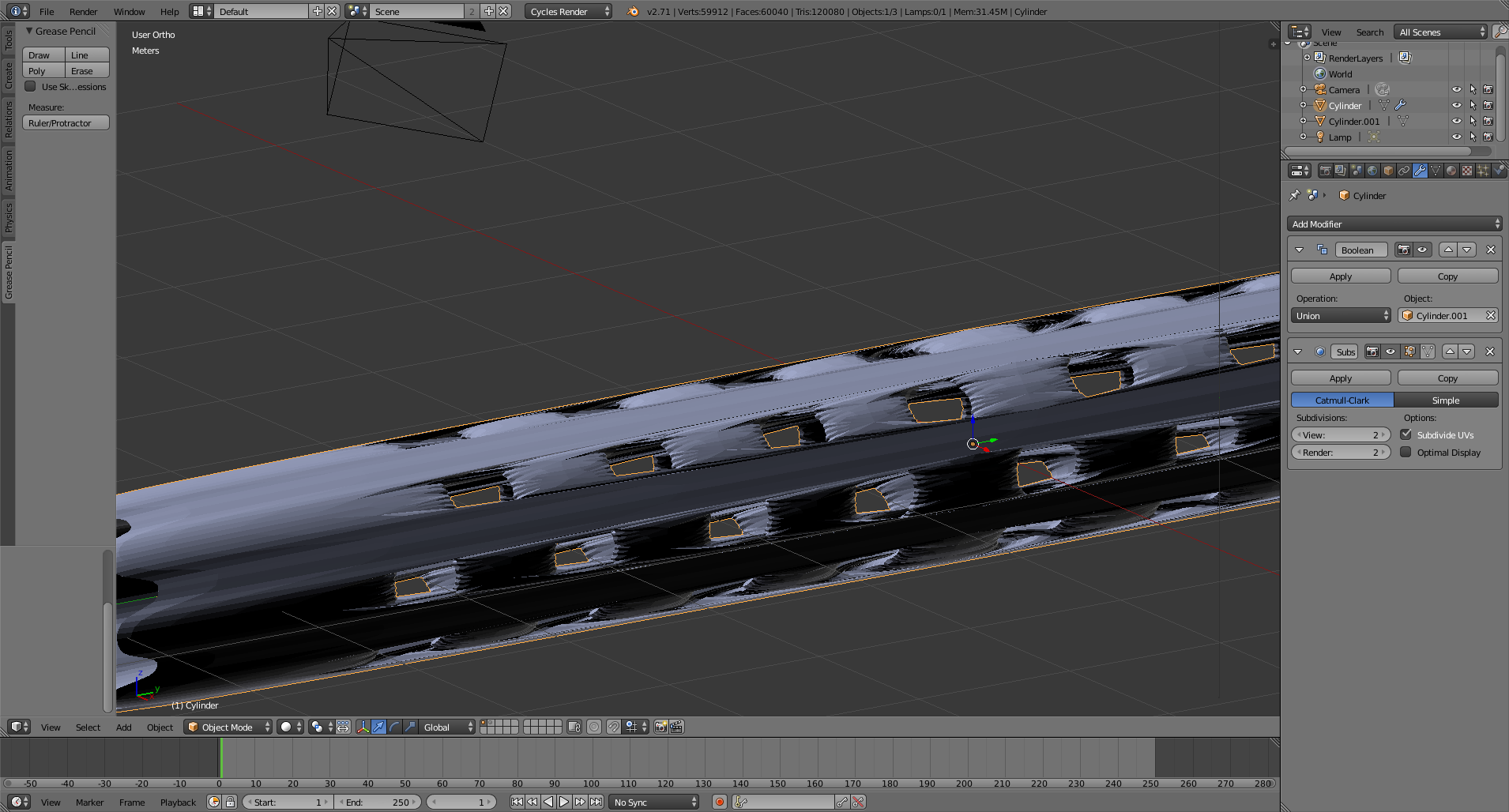This screenshot has height=812, width=1509.
Task: Open the Window menu
Action: [129, 11]
